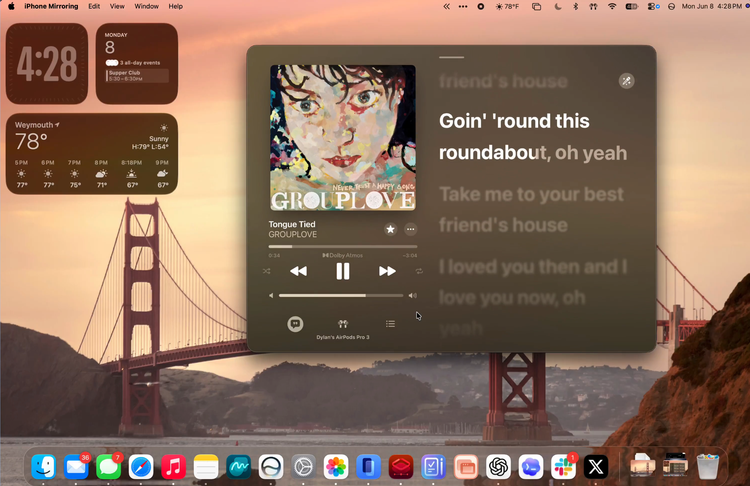Open the red cube app in the Dock
Image resolution: width=750 pixels, height=486 pixels.
pos(401,467)
